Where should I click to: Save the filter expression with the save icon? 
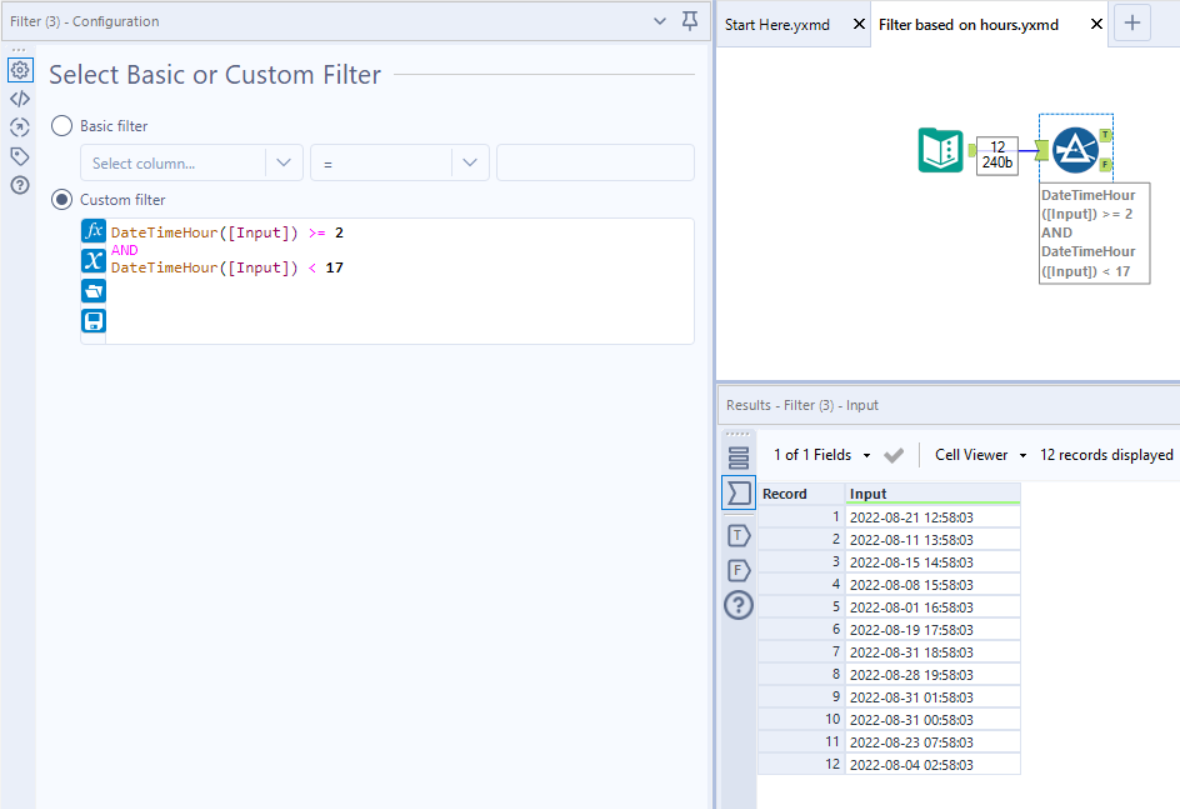point(93,320)
